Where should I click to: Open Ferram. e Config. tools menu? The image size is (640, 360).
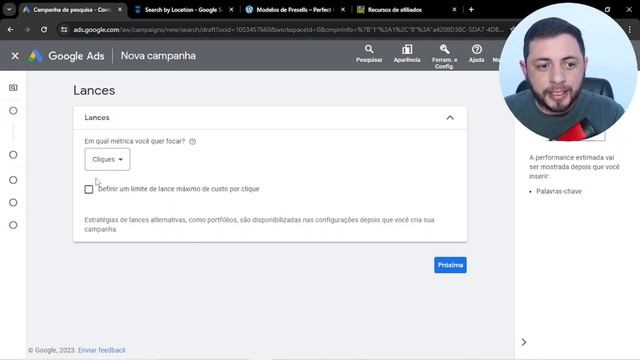pyautogui.click(x=444, y=57)
